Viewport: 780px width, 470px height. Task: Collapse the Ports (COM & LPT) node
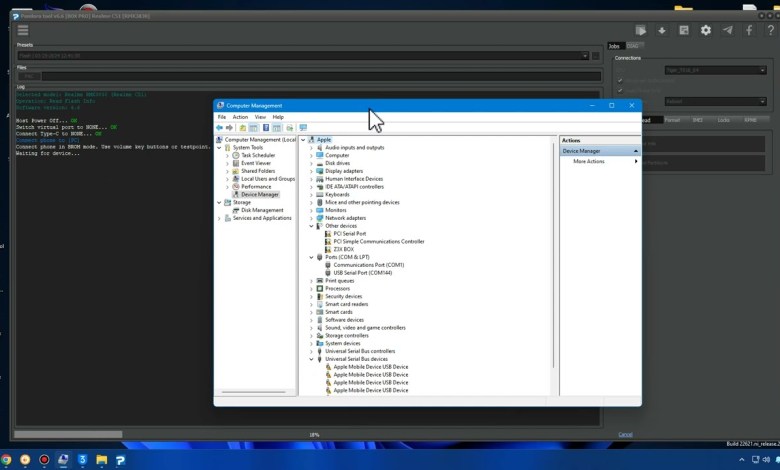pyautogui.click(x=312, y=257)
